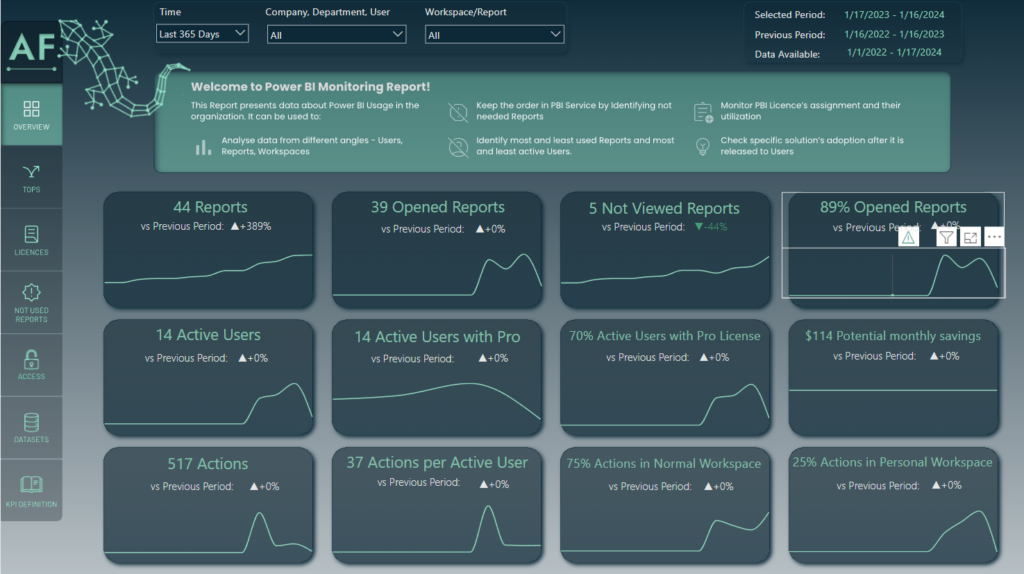Image resolution: width=1024 pixels, height=574 pixels.
Task: Click the 517 Actions sparkline chart
Action: 208,532
